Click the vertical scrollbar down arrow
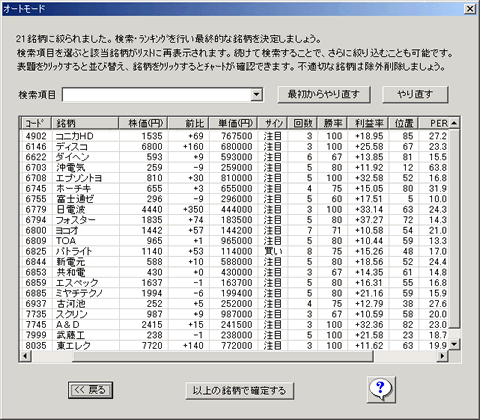 454,344
